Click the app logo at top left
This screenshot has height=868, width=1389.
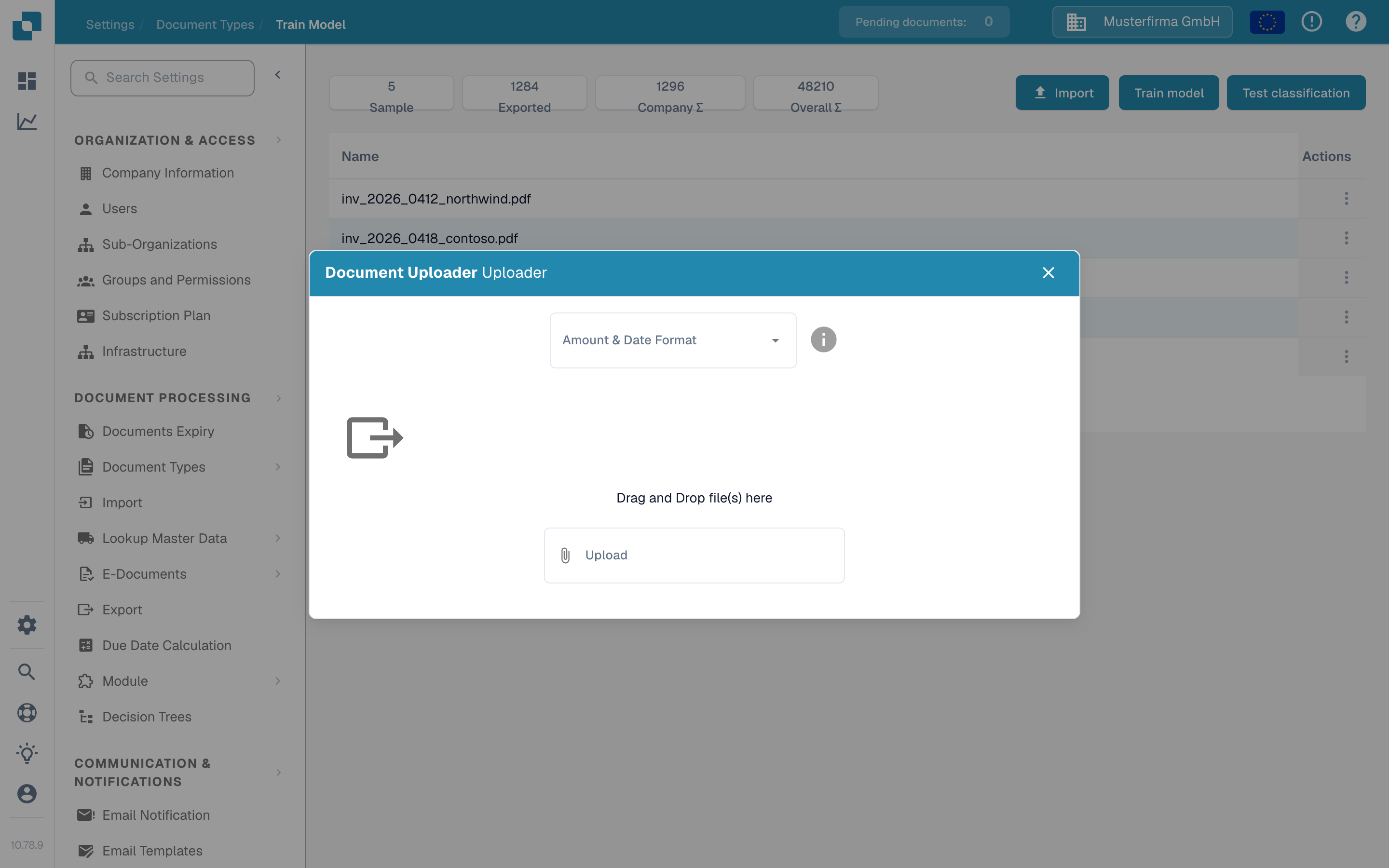point(27,25)
